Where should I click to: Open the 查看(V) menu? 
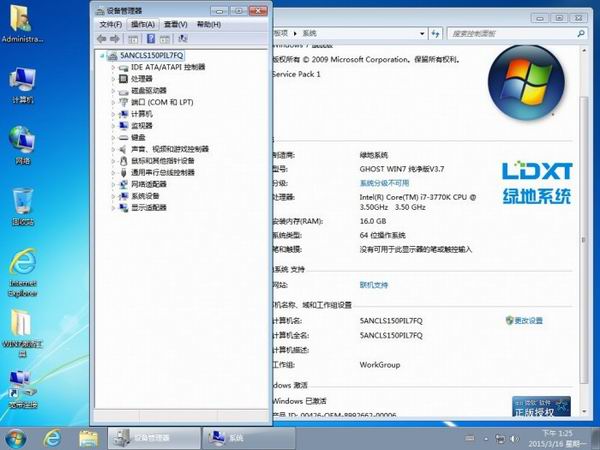(x=176, y=24)
